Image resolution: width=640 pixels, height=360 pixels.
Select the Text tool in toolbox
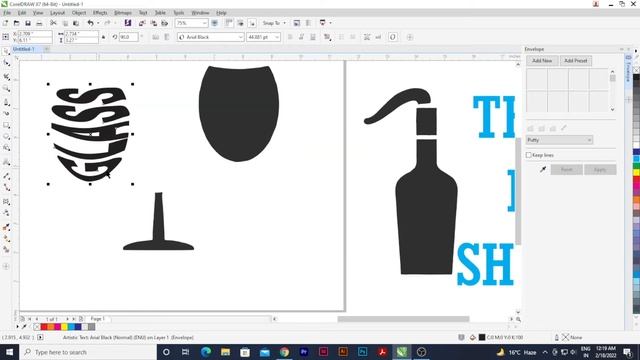(6, 162)
